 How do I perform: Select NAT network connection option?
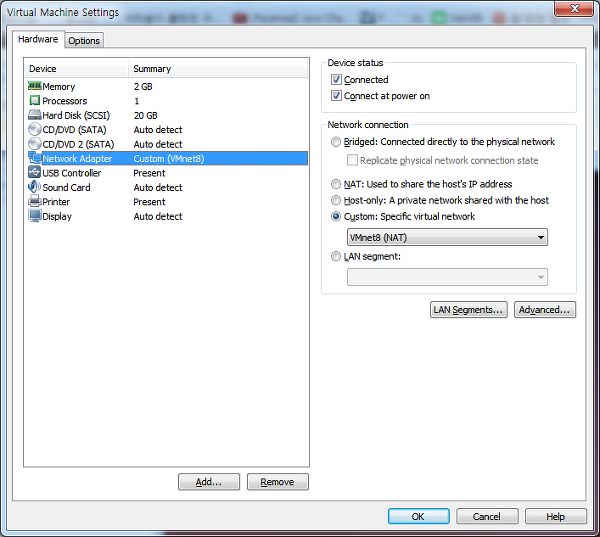click(336, 184)
